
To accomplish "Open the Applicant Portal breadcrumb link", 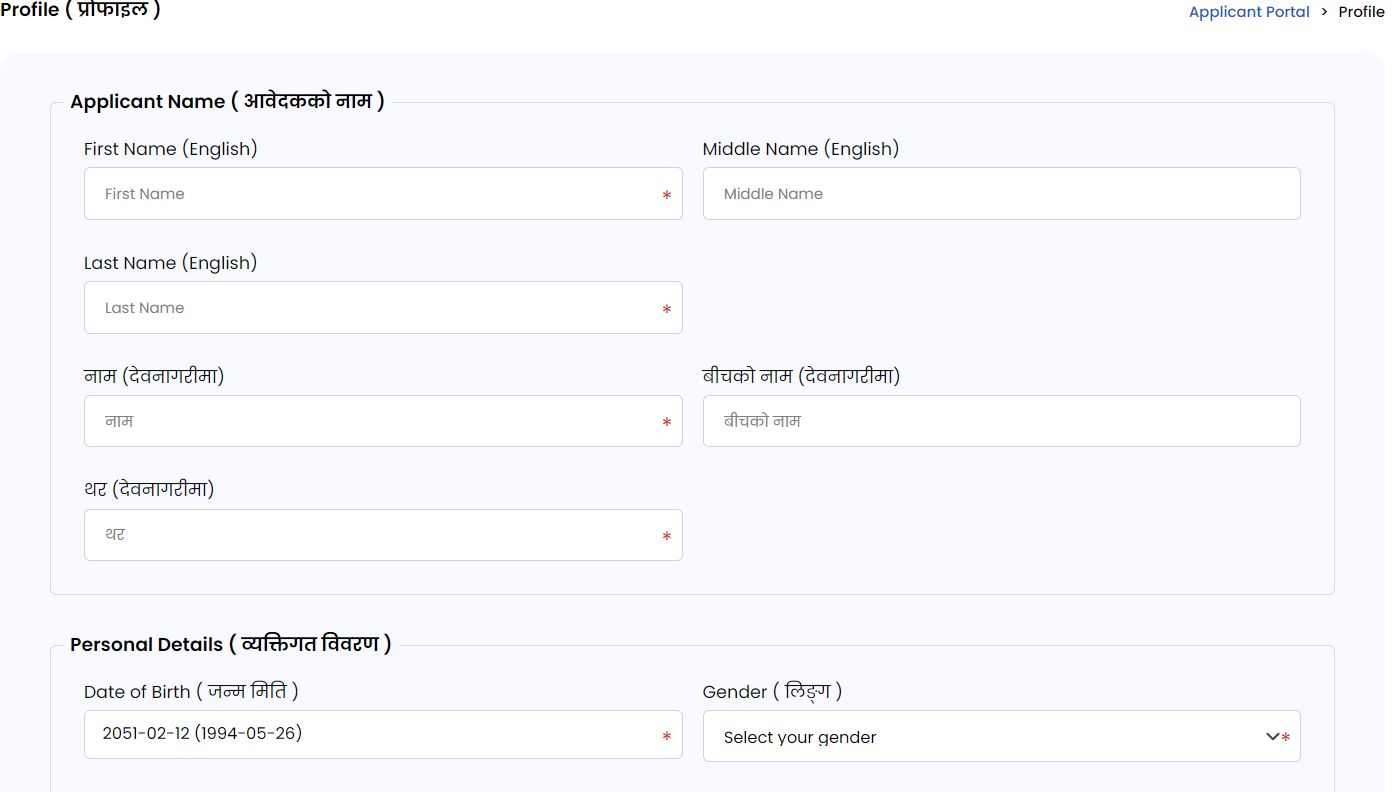I will 1248,12.
